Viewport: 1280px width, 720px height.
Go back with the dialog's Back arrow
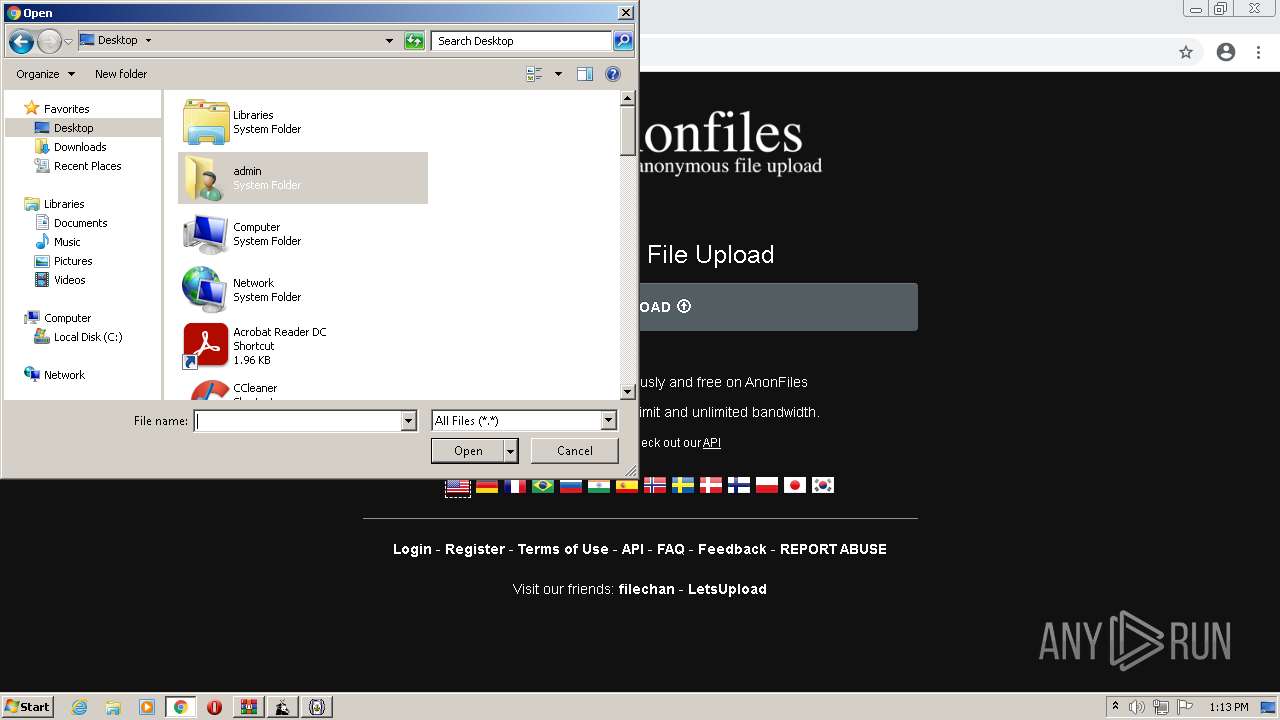tap(21, 41)
